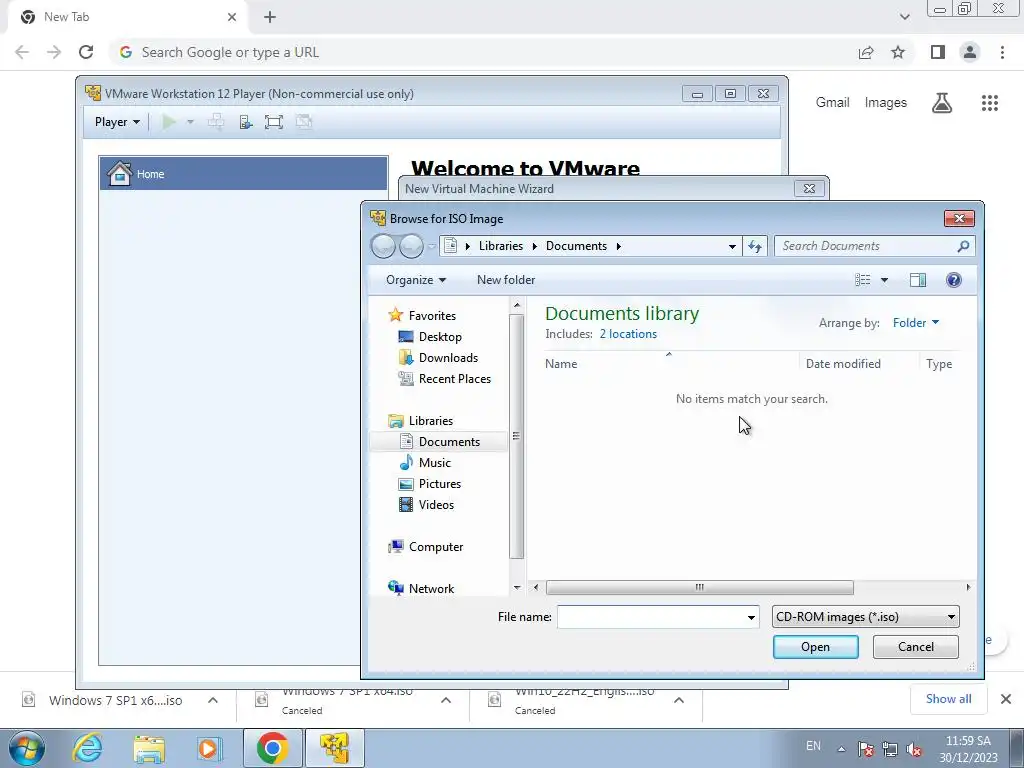This screenshot has height=768, width=1024.
Task: Open Internet Explorer from taskbar
Action: pyautogui.click(x=88, y=749)
